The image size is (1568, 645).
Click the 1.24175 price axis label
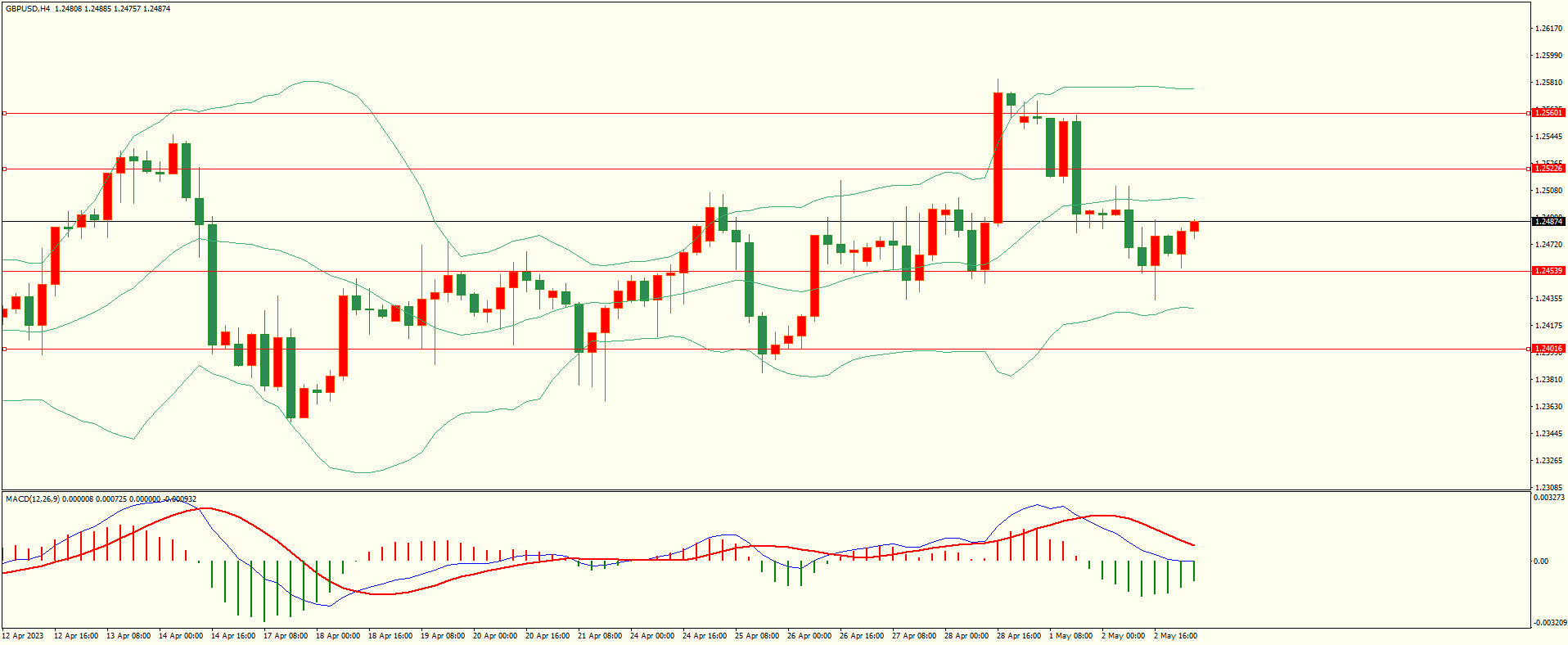[1549, 326]
